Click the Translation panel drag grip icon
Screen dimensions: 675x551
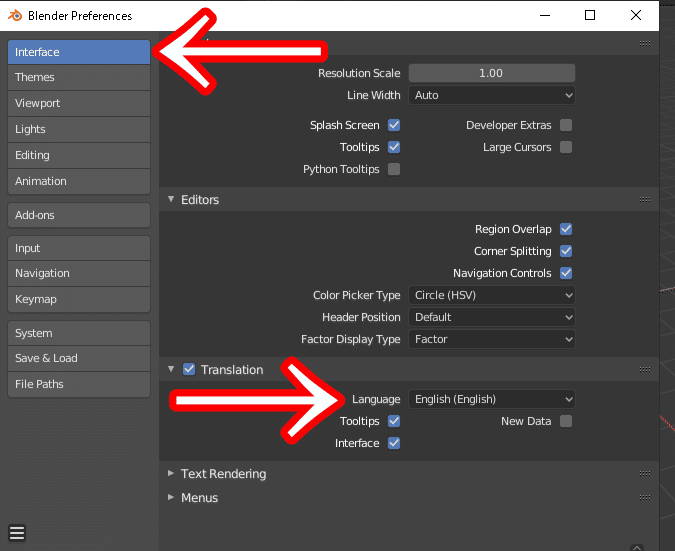[x=645, y=370]
